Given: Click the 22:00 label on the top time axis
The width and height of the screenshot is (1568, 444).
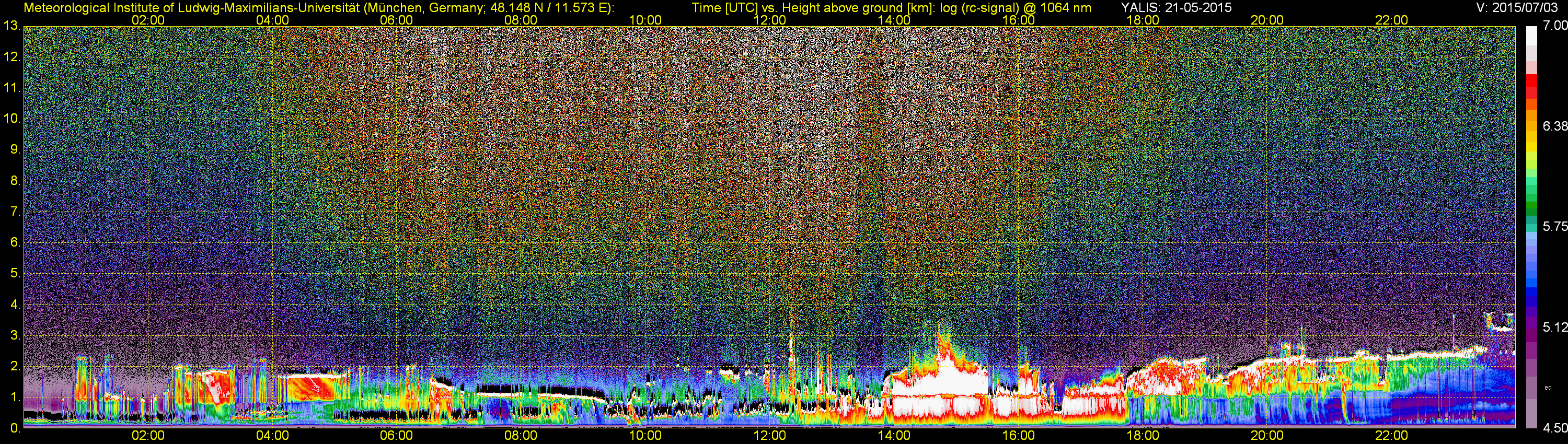Looking at the screenshot, I should pos(1391,20).
